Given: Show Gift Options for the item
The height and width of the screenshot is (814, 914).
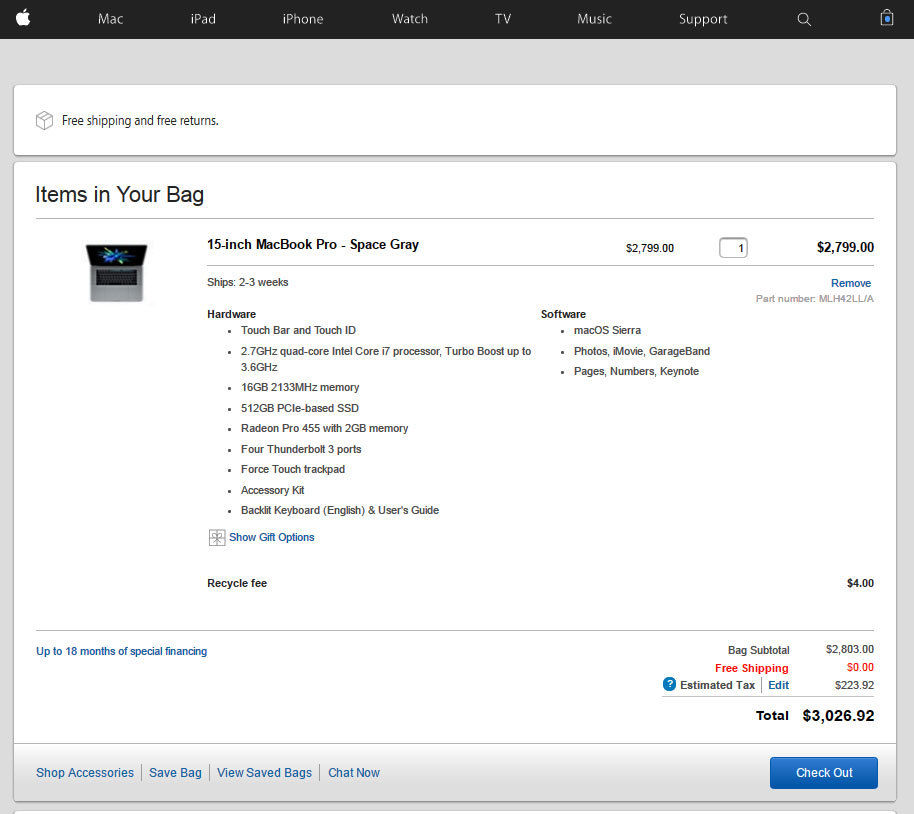Looking at the screenshot, I should click(x=272, y=537).
